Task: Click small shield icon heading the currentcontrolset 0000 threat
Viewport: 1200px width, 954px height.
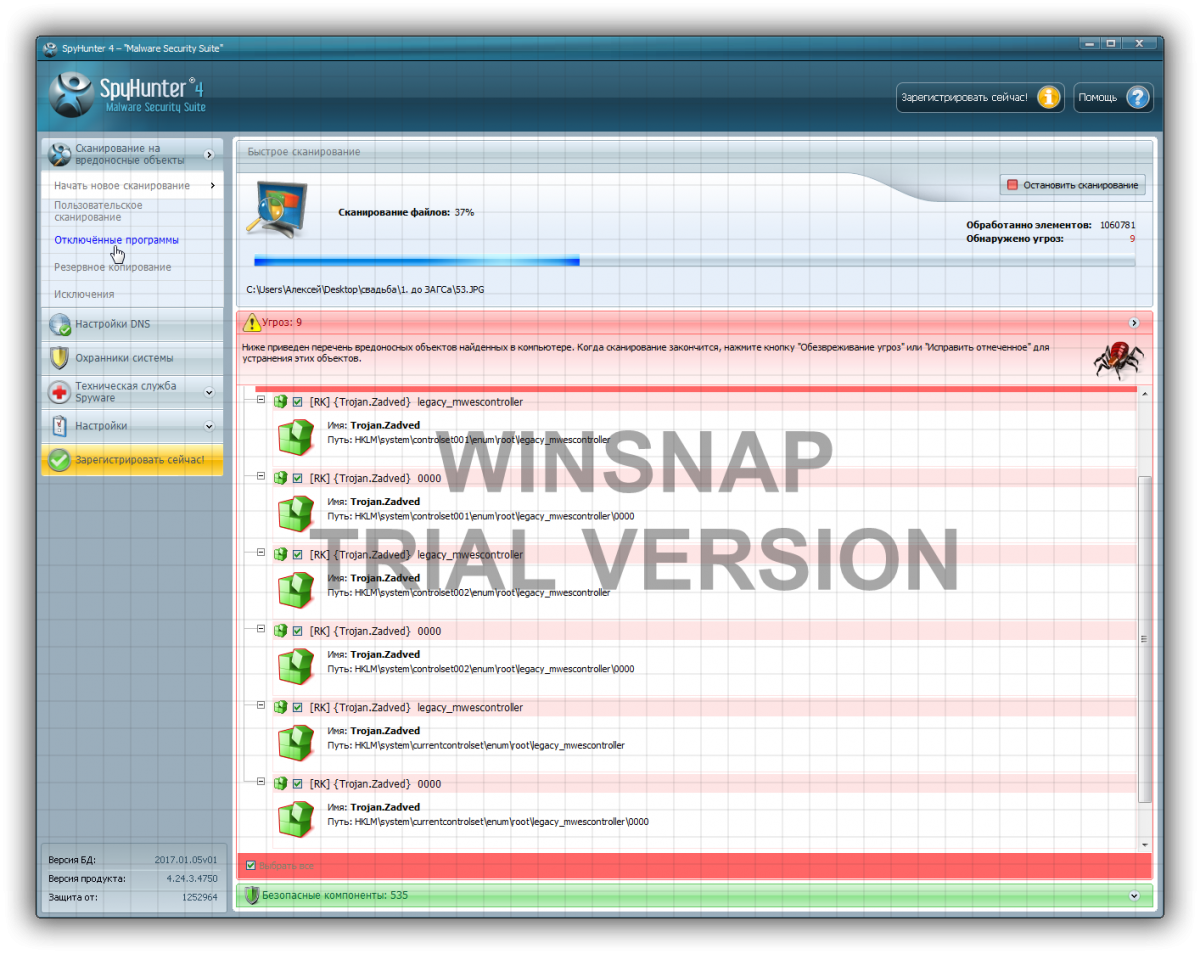Action: pos(281,784)
